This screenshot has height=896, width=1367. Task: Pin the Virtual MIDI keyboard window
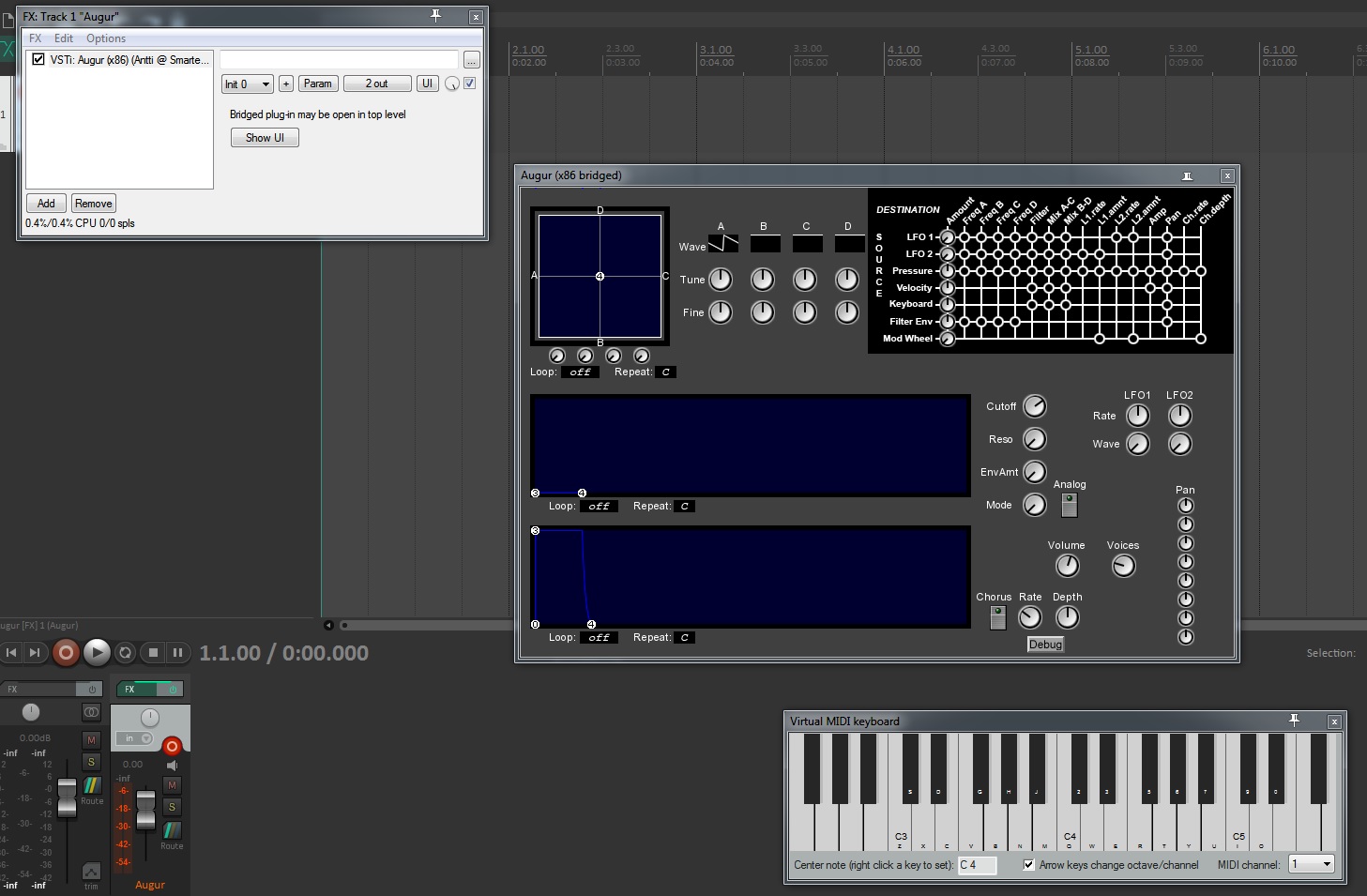1294,721
